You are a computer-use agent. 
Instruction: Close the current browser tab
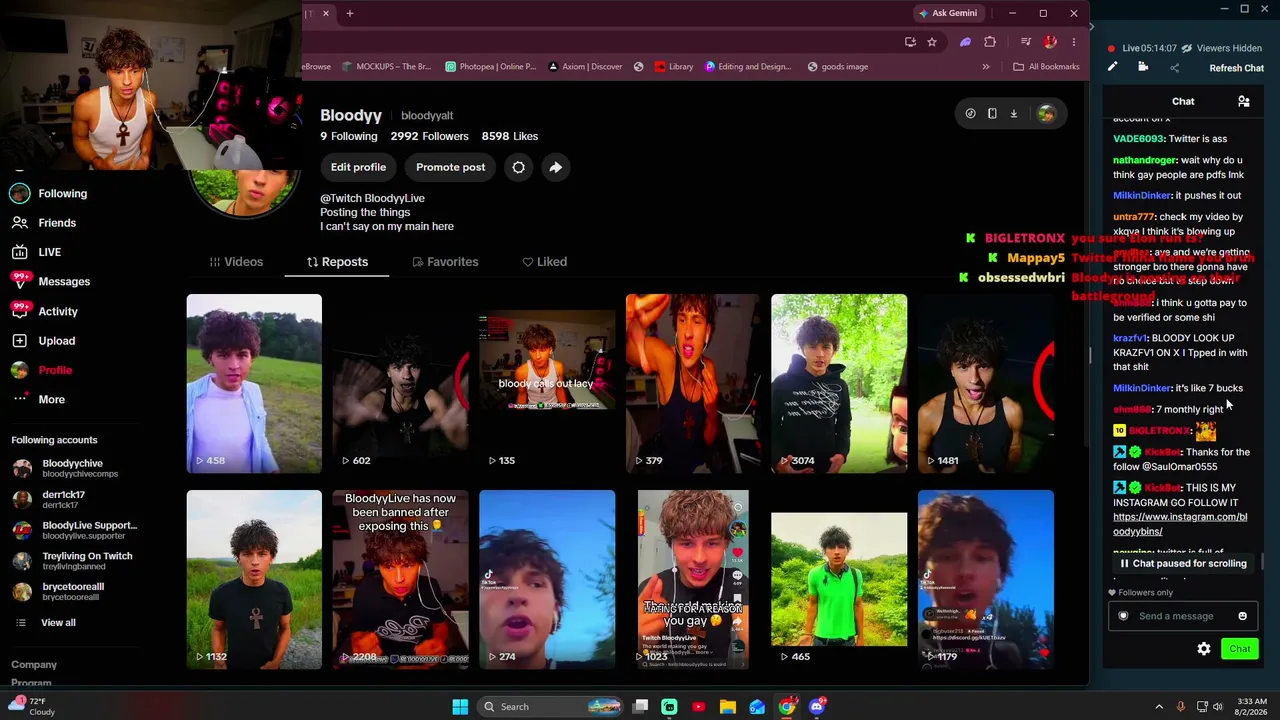point(325,13)
